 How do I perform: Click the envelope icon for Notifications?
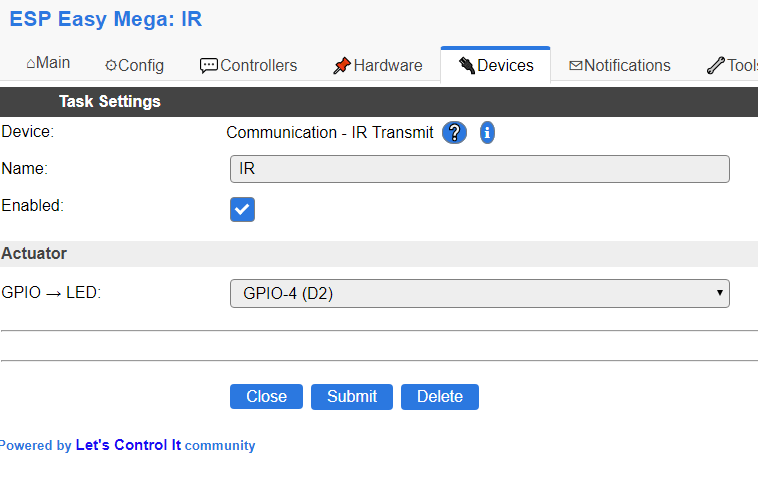[575, 65]
